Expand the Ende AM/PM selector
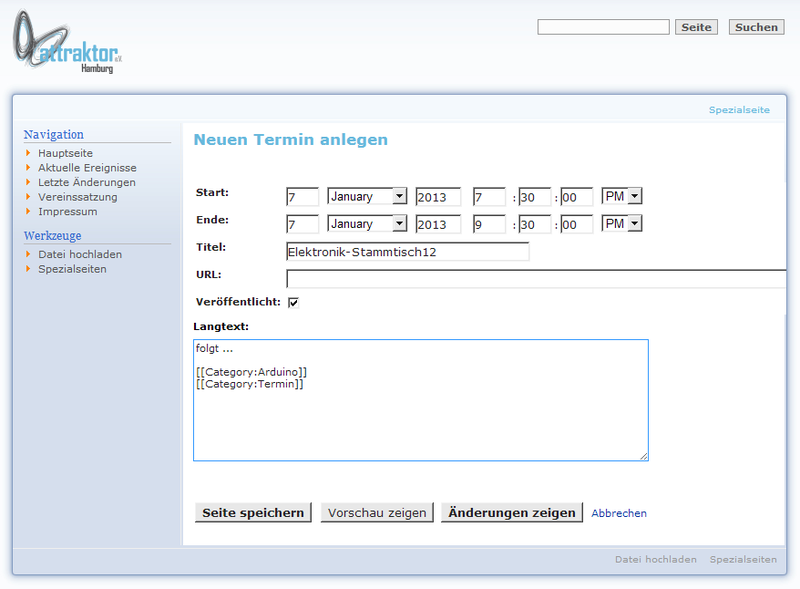 tap(621, 224)
